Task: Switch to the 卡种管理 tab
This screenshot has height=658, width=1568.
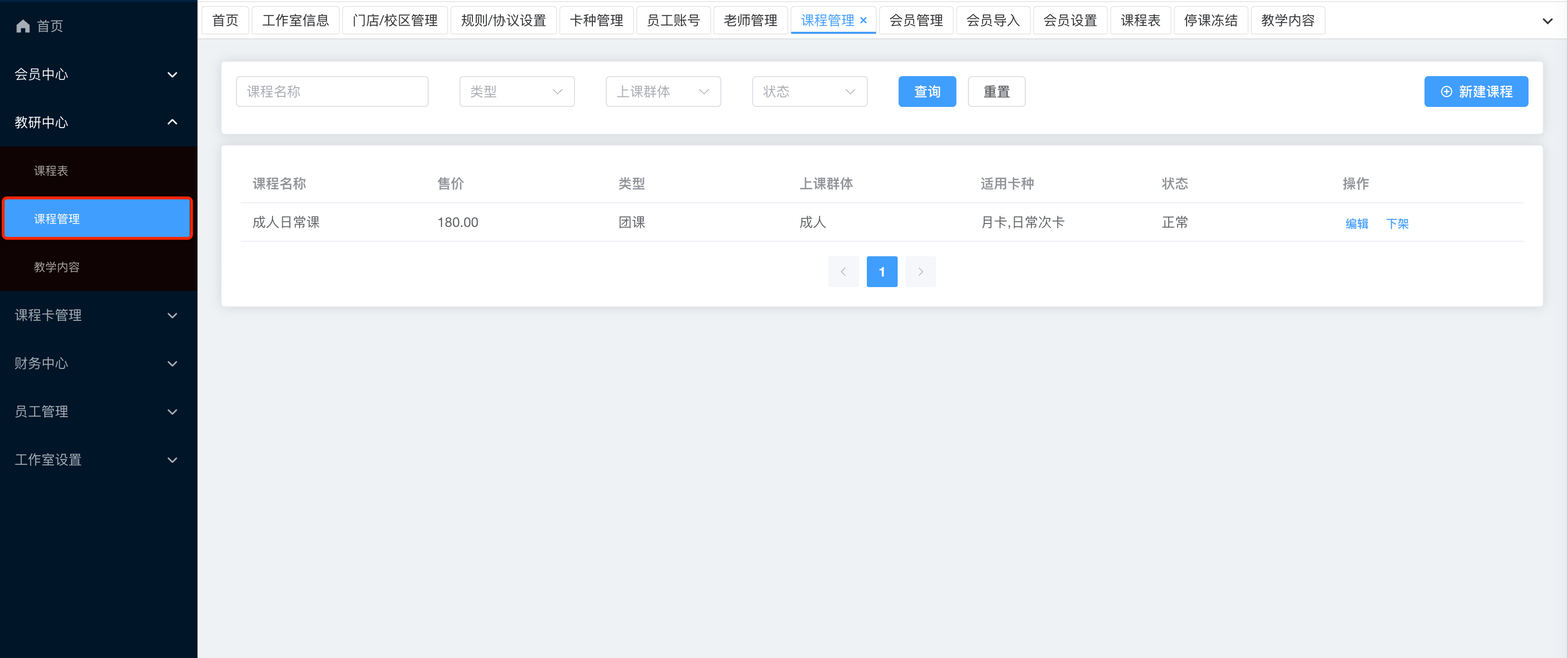Action: click(x=596, y=21)
